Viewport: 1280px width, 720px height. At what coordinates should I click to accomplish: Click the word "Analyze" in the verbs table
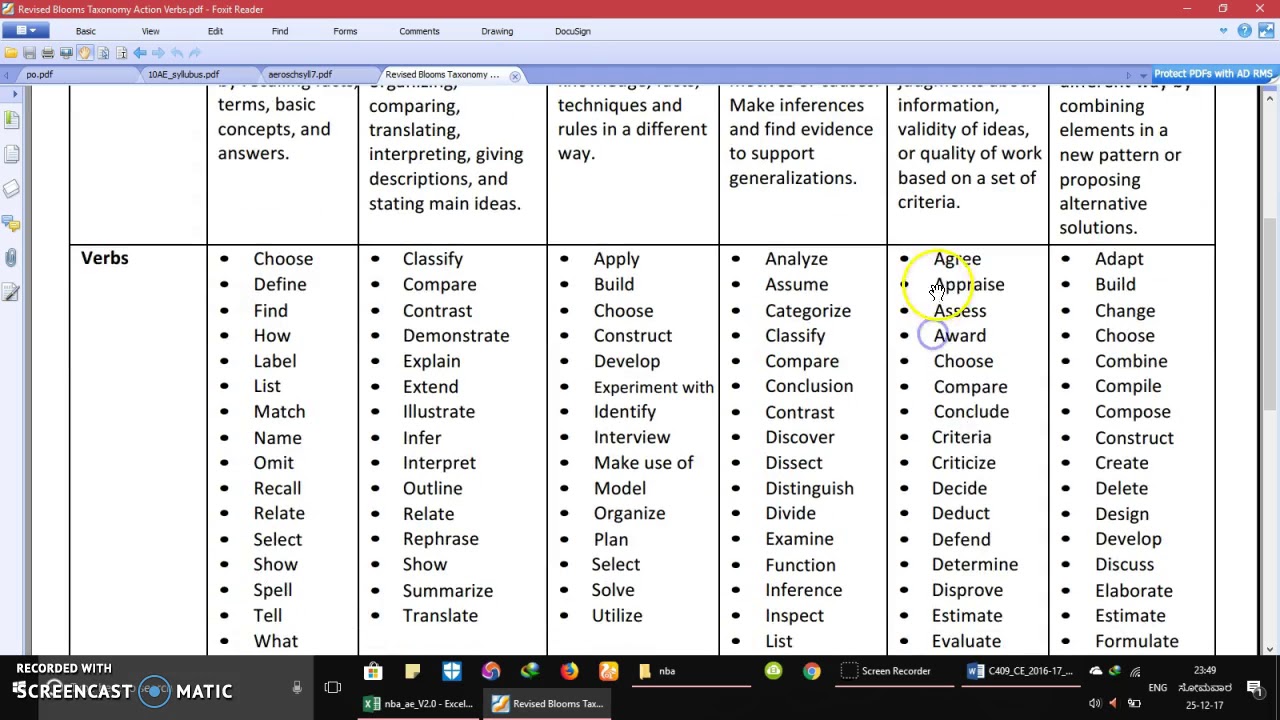coord(796,259)
